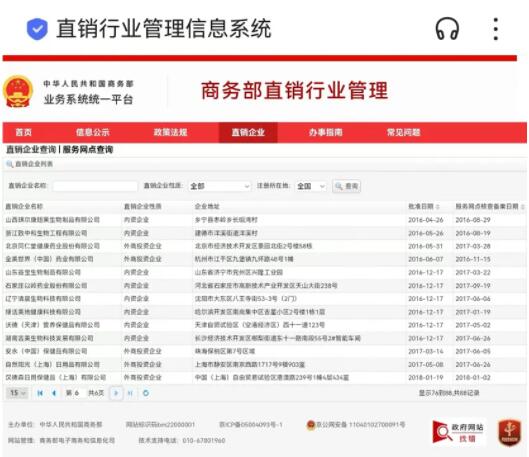Click the 直销企业名称 column header

point(24,206)
